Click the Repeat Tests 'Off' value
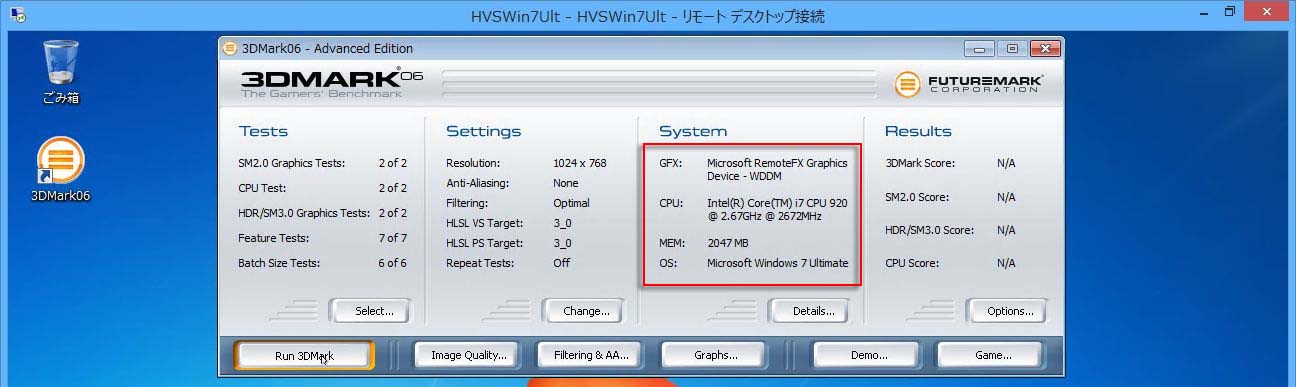 coord(561,263)
